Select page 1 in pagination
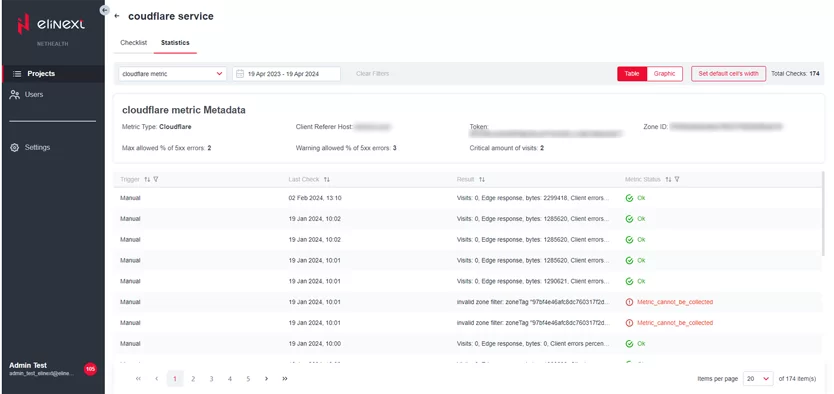This screenshot has width=834, height=394. tap(175, 379)
